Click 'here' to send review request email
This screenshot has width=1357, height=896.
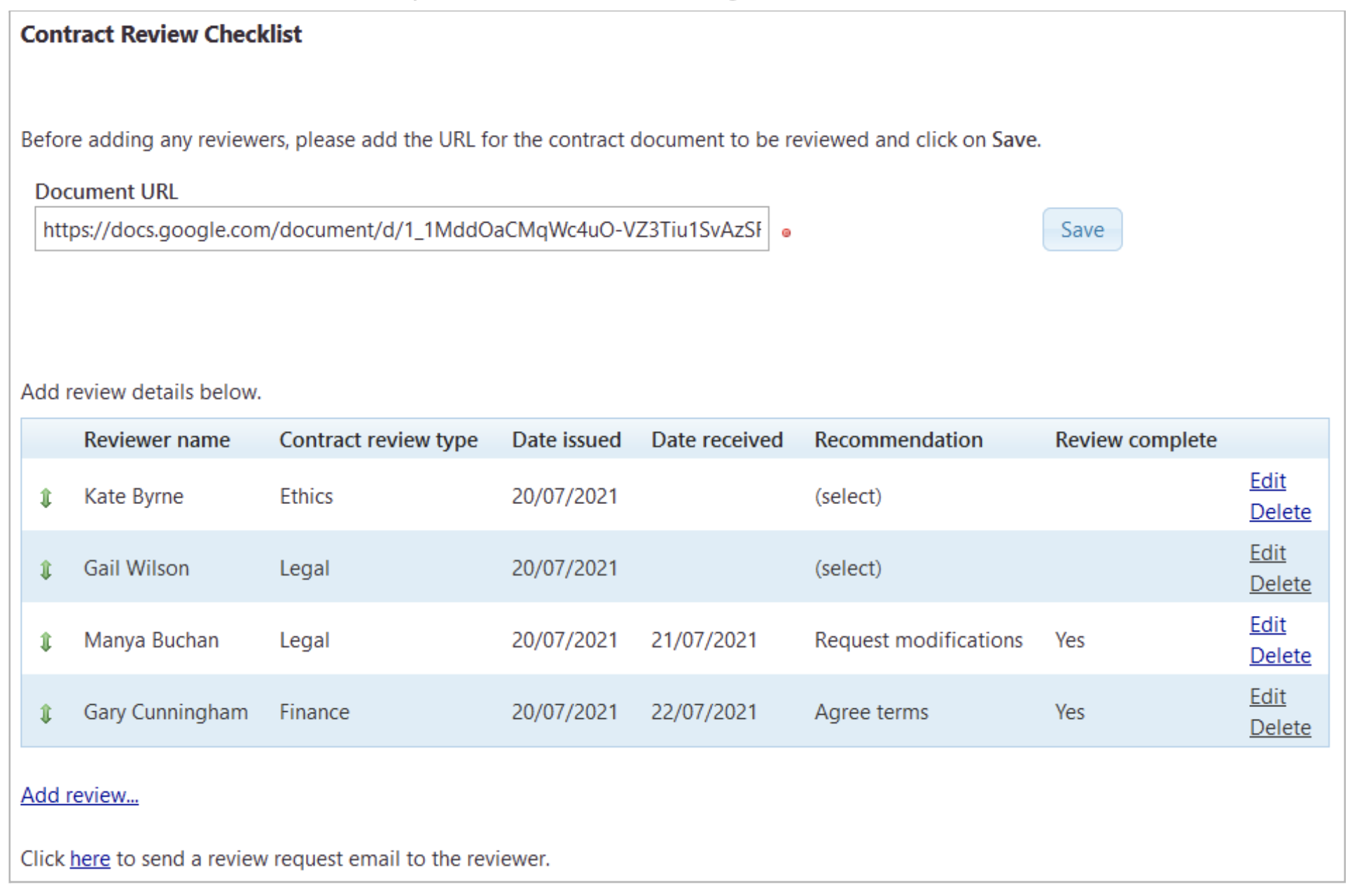[x=90, y=859]
